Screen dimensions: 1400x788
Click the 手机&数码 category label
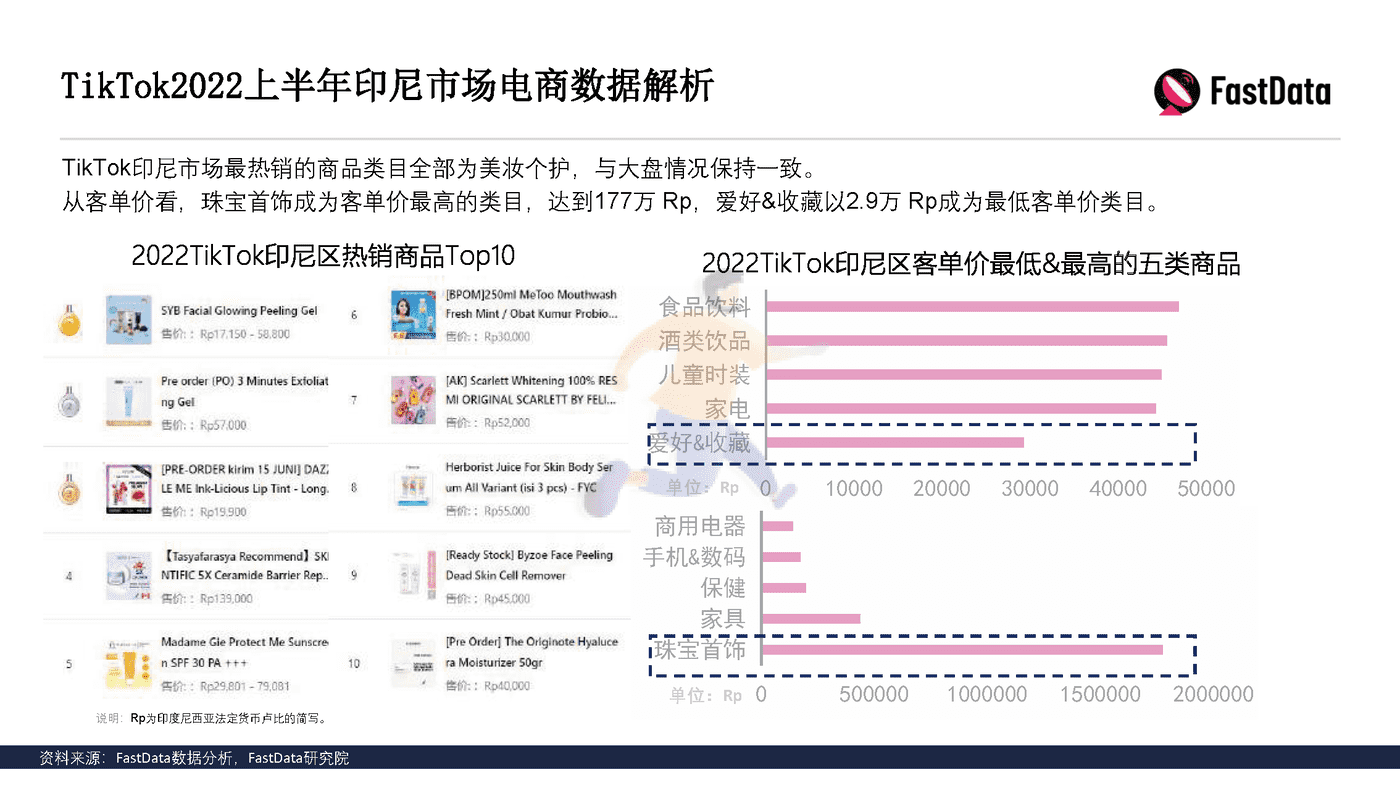pyautogui.click(x=695, y=557)
